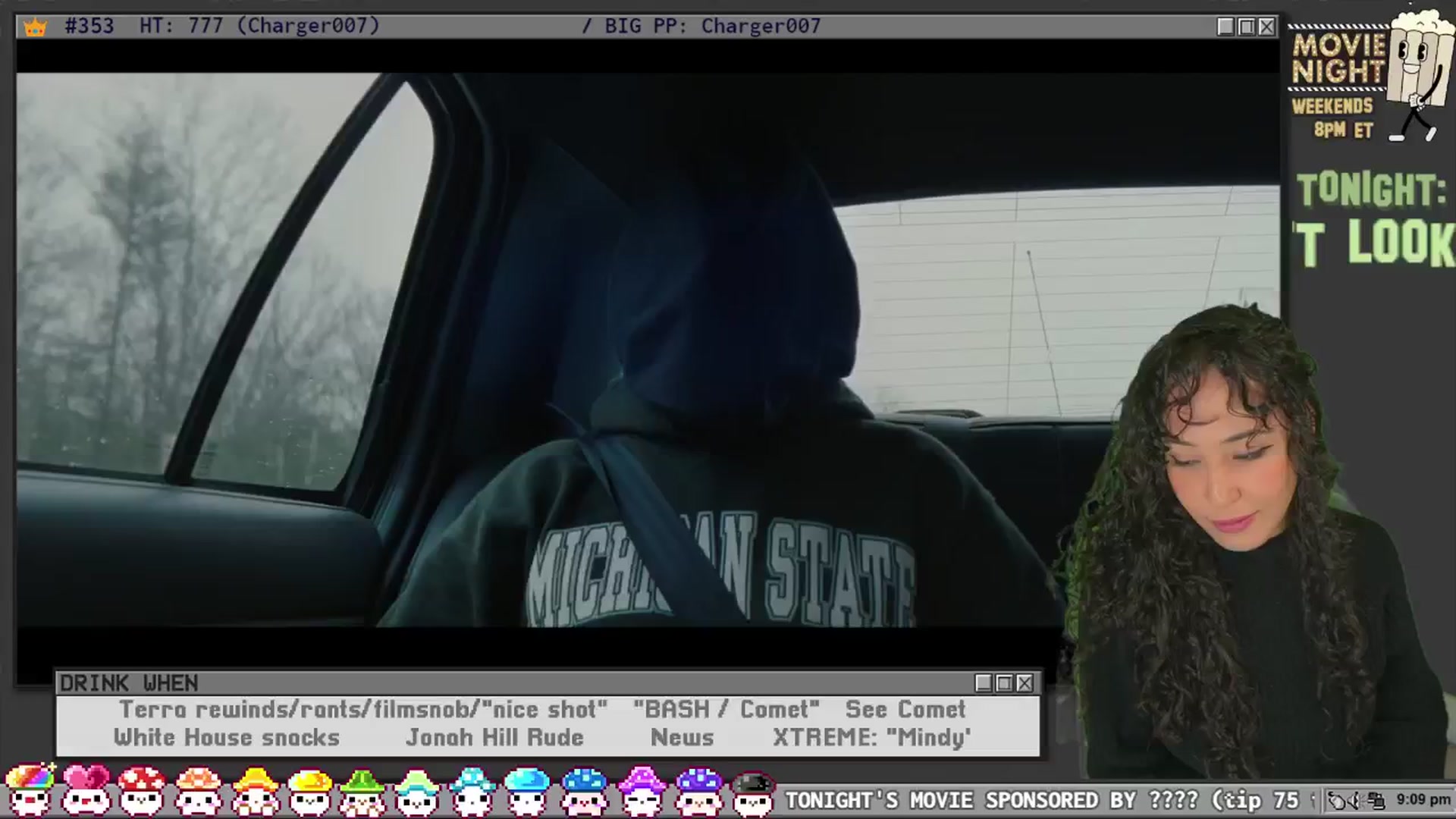The height and width of the screenshot is (819, 1456).
Task: Click the dark blue spotted mushroom icon
Action: click(584, 790)
